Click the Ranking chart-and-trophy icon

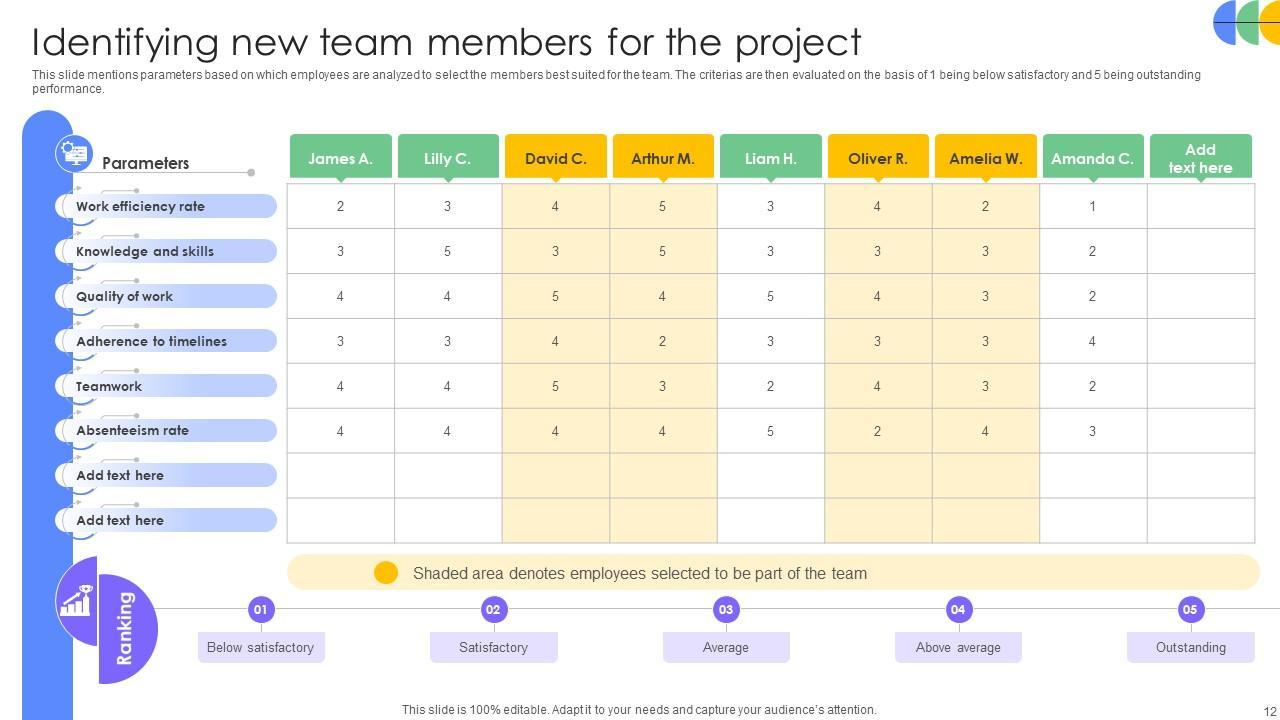click(77, 601)
